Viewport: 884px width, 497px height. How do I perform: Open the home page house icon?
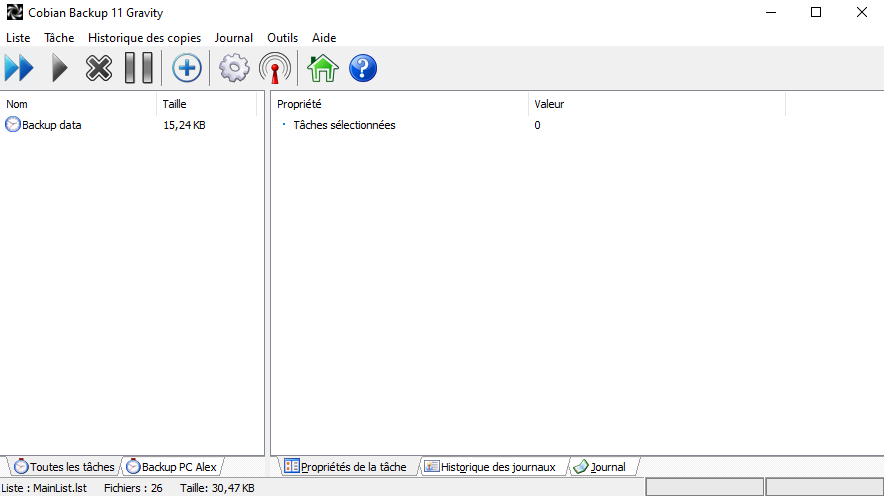[322, 68]
